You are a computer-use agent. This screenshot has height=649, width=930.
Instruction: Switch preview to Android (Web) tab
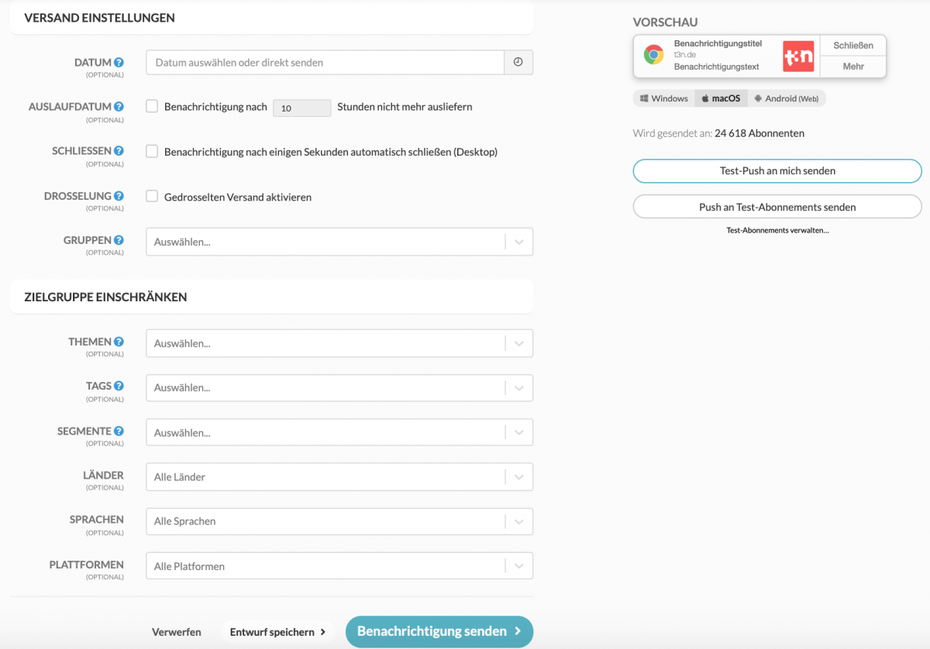pyautogui.click(x=787, y=99)
